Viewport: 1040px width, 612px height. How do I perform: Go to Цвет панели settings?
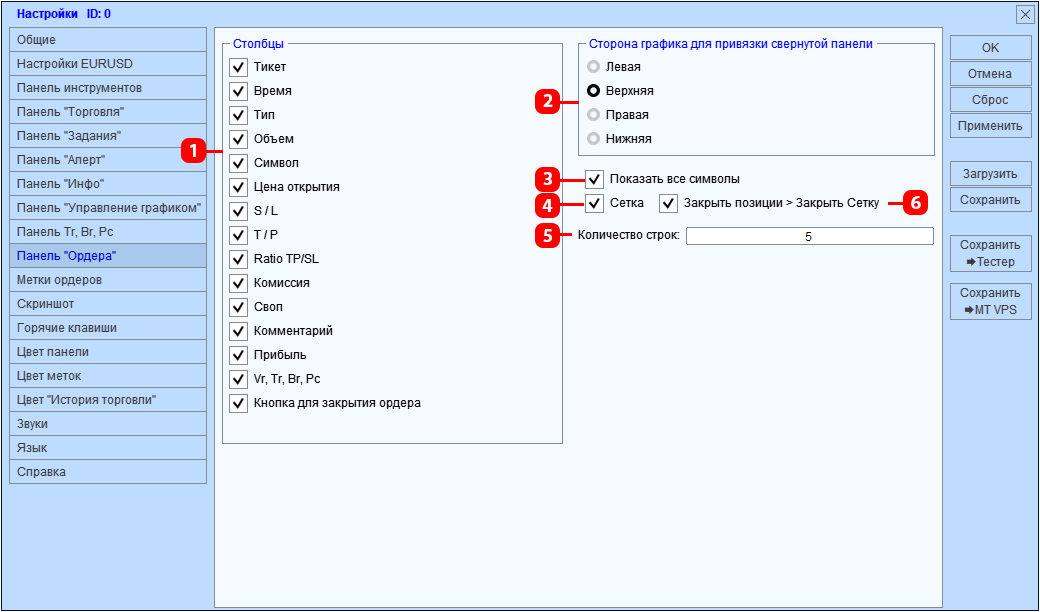point(108,351)
